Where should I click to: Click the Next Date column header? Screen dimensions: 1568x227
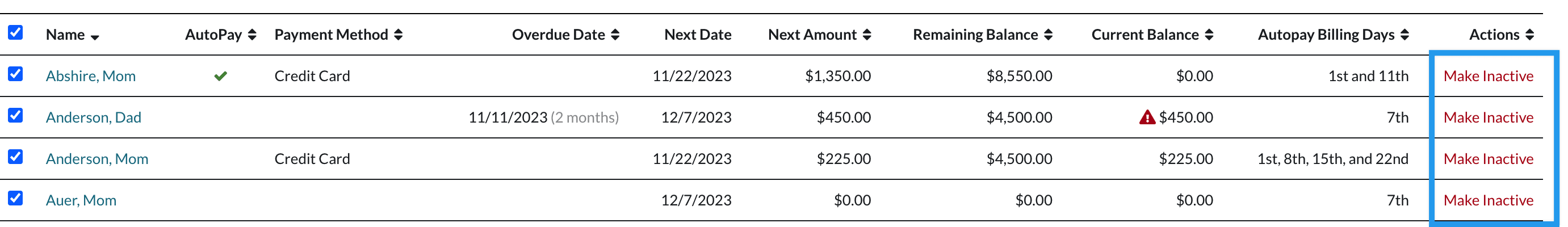coord(698,35)
